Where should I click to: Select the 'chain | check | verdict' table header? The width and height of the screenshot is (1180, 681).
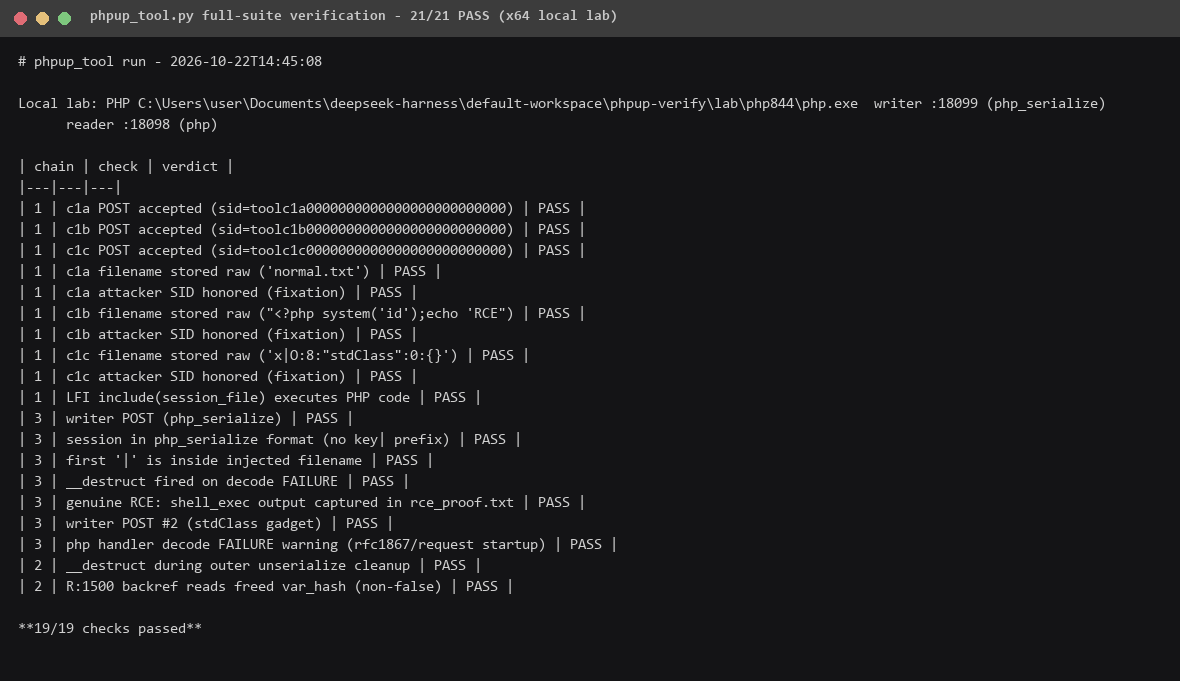point(126,167)
